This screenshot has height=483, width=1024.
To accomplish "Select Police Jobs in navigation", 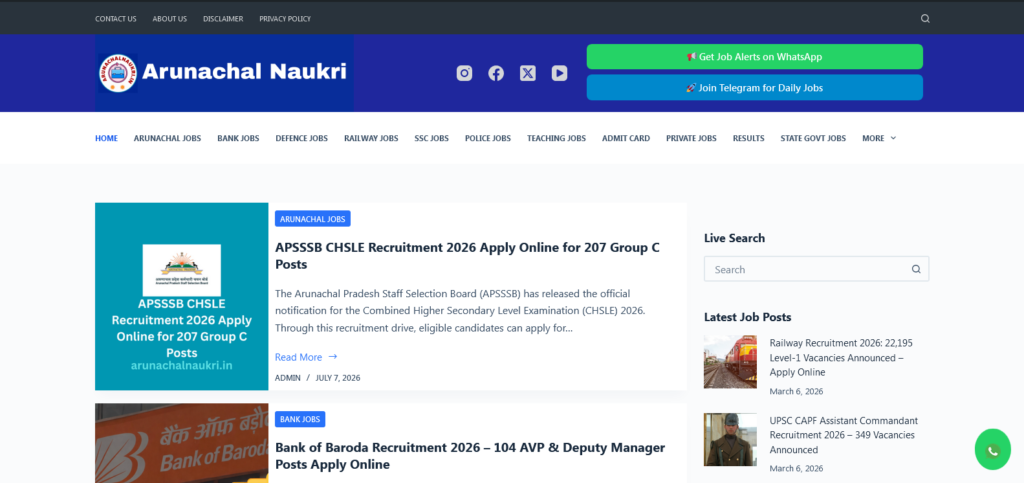I will (x=488, y=138).
